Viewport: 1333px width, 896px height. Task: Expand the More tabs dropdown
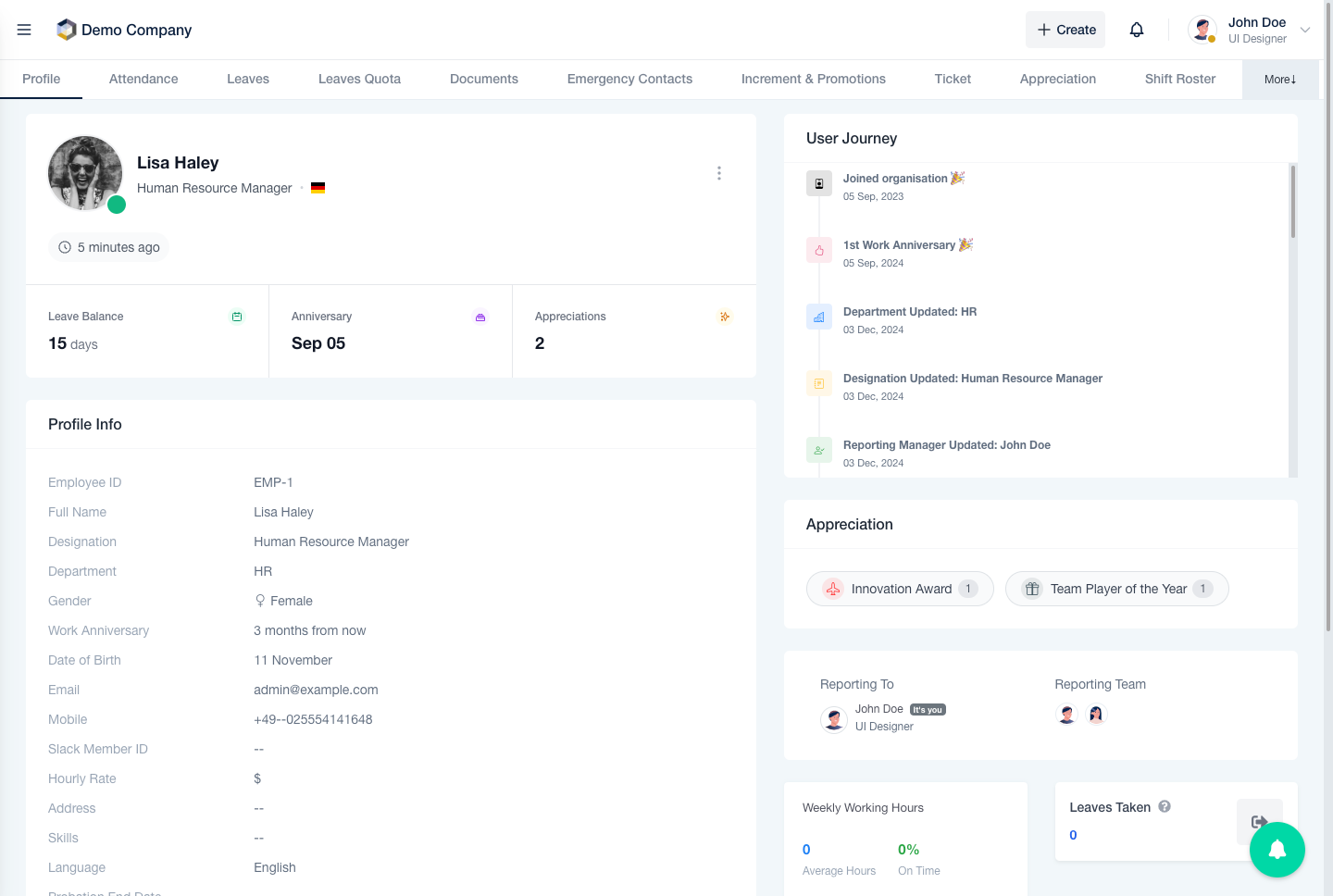[x=1280, y=80]
